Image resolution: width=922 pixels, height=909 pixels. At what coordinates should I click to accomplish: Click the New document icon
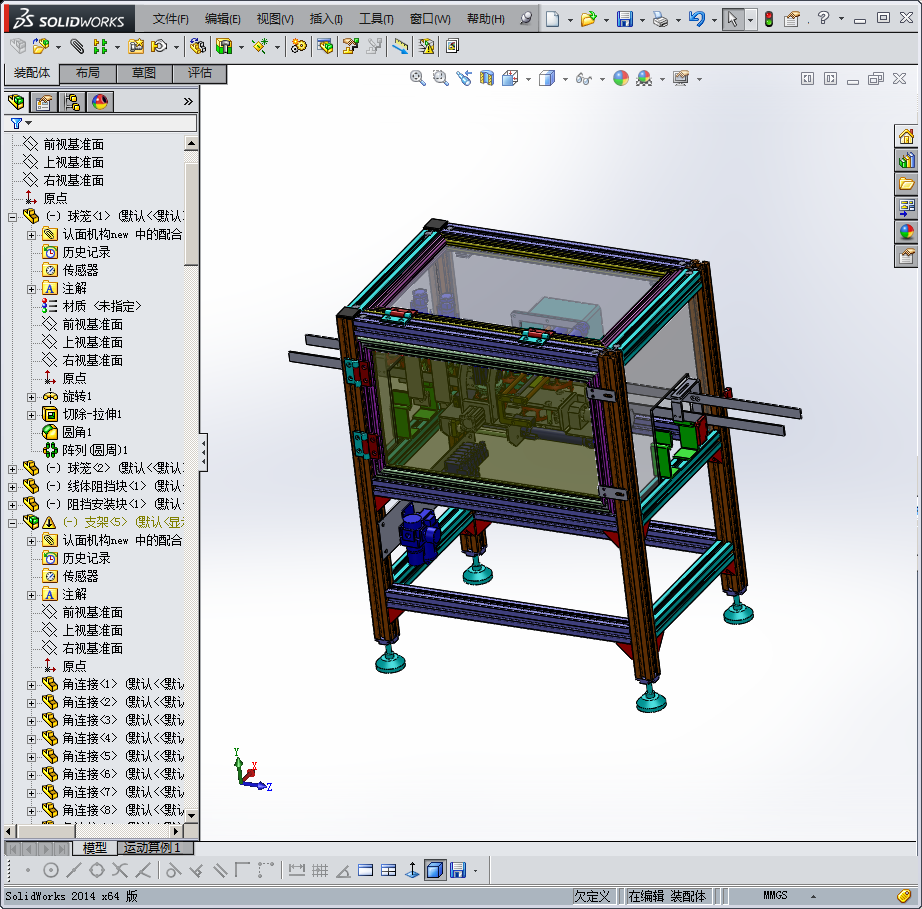tap(552, 19)
